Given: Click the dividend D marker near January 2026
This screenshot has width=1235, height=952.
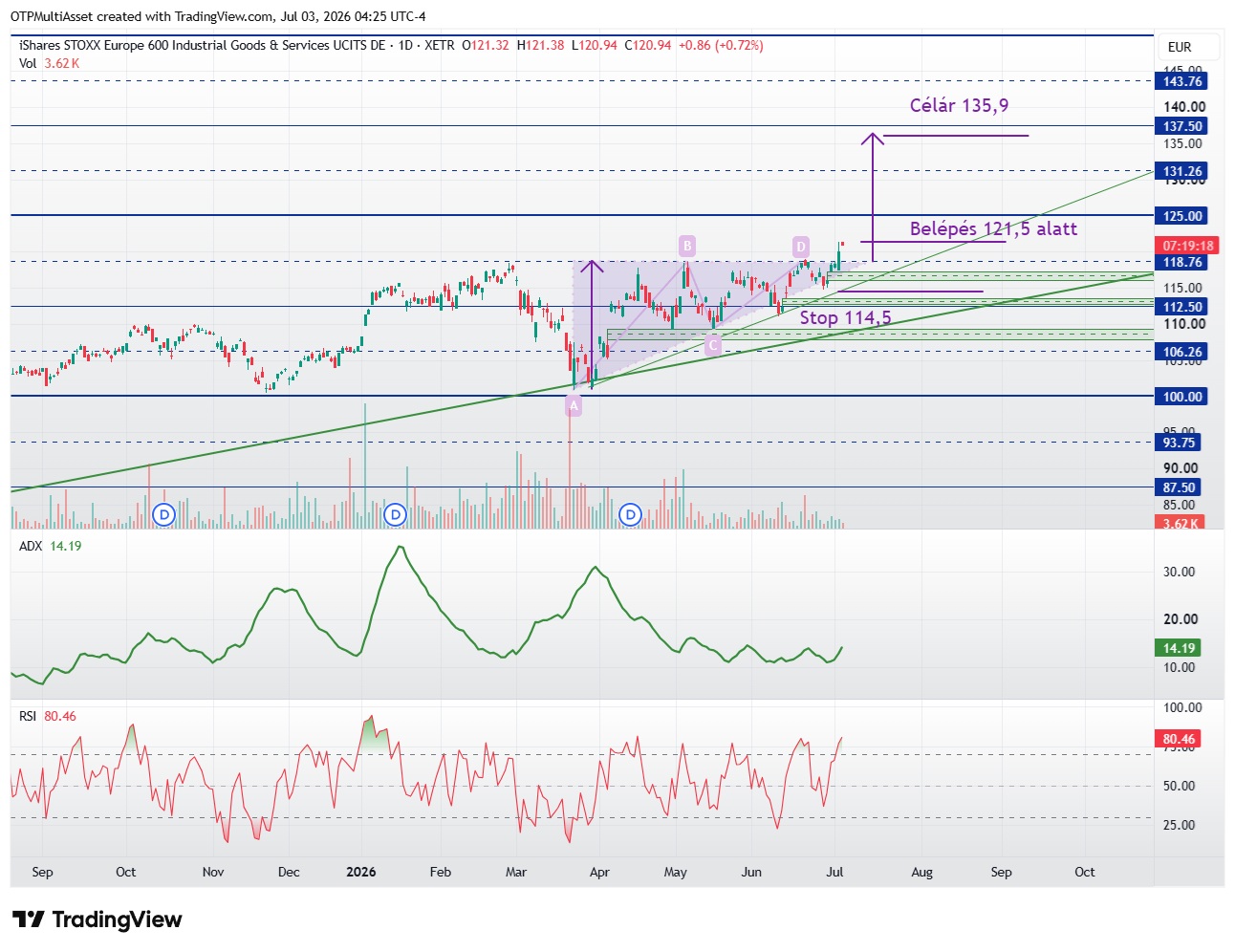Looking at the screenshot, I should tap(395, 515).
